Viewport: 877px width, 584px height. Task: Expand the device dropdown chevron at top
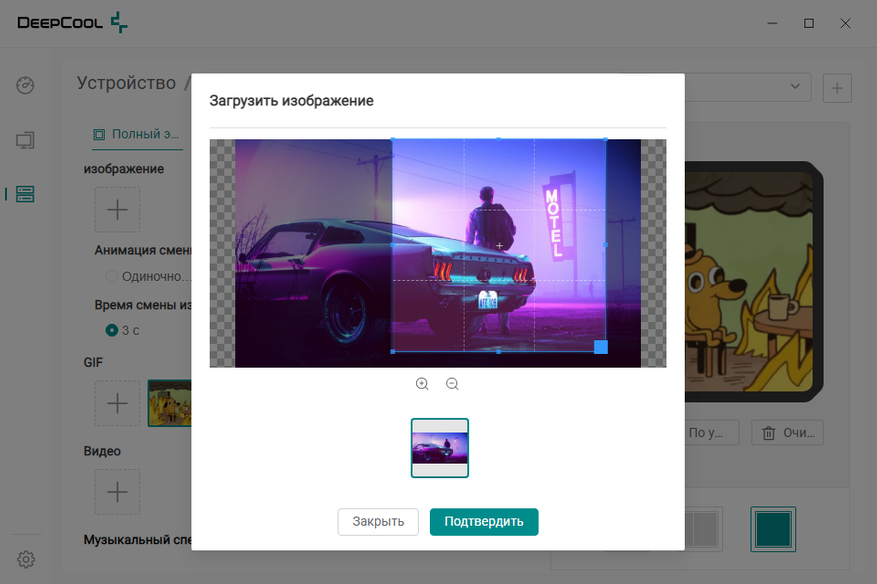click(795, 87)
